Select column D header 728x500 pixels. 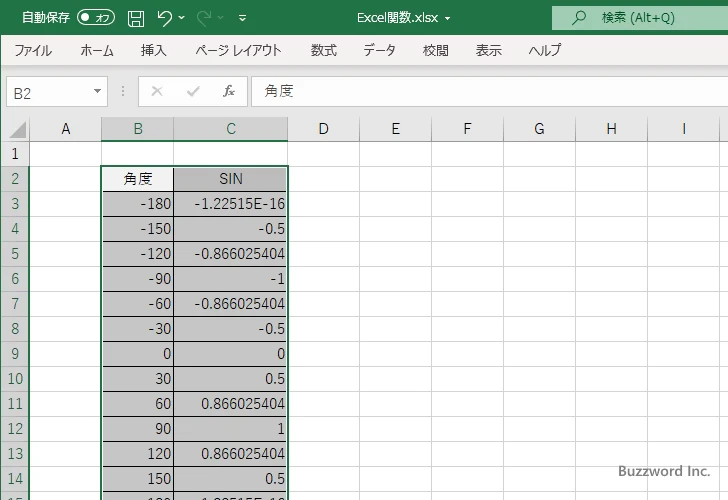[x=324, y=129]
